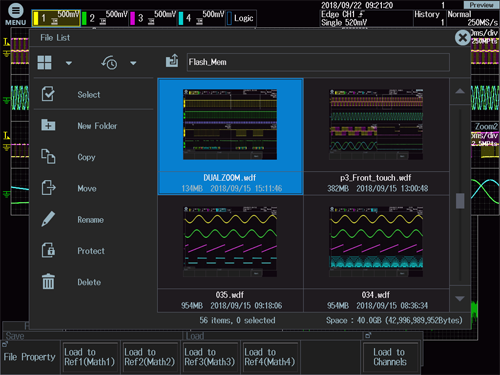This screenshot has height=375, width=500.
Task: Click the 035.wdf file name
Action: [x=230, y=295]
